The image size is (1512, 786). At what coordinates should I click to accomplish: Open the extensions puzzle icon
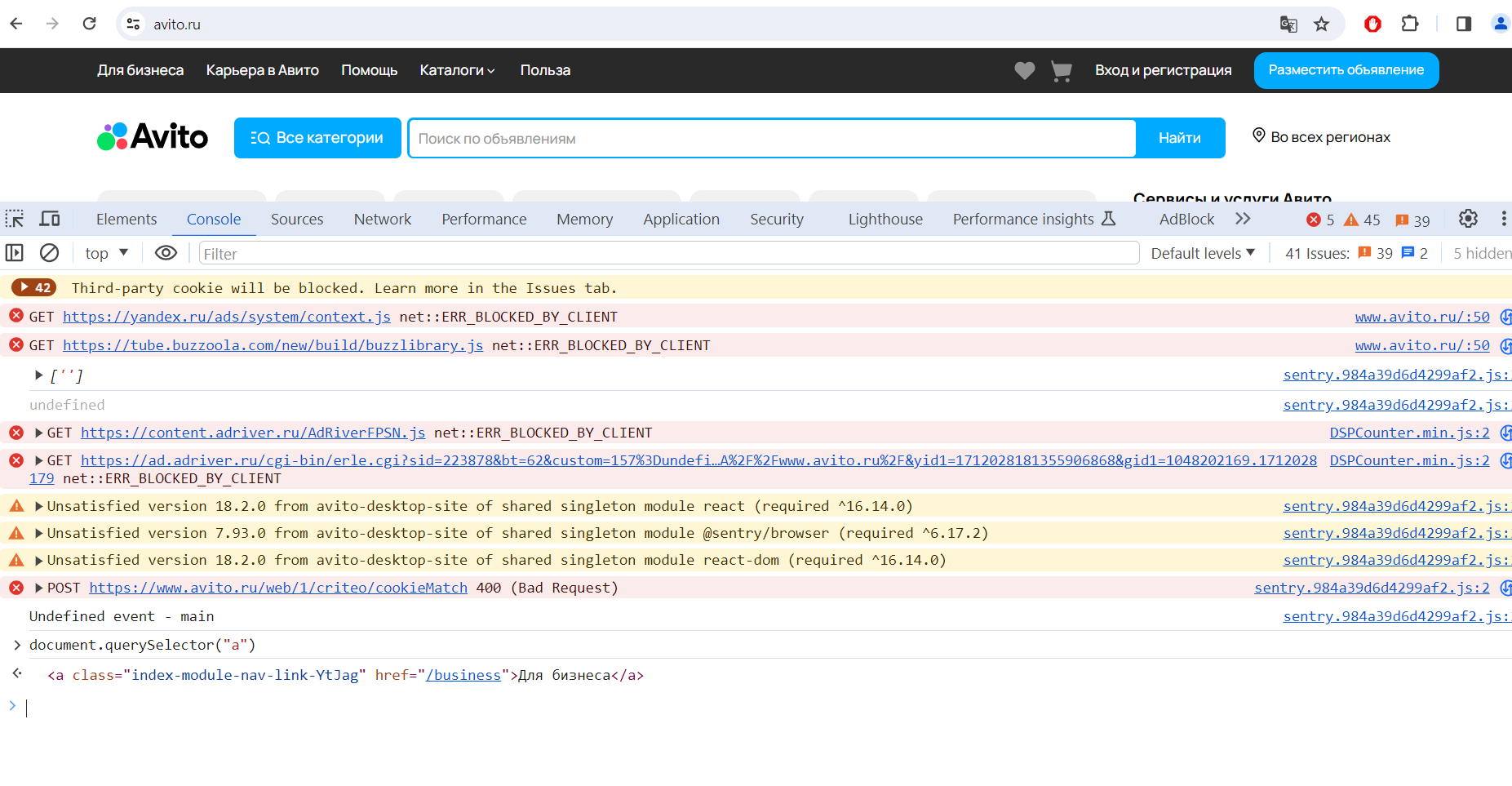pyautogui.click(x=1410, y=24)
